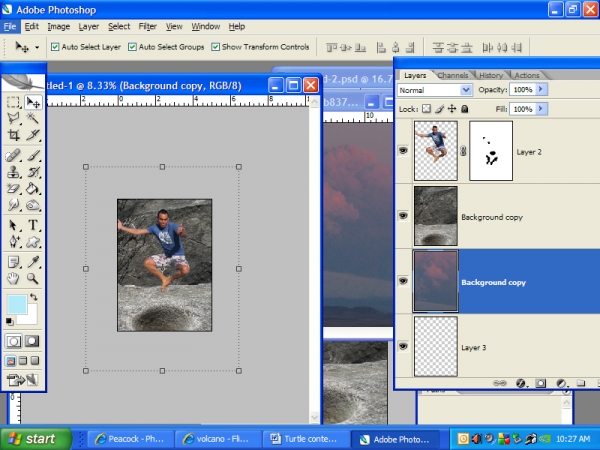Screen dimensions: 600x450
Task: Toggle Auto Select Layer checkbox
Action: click(55, 47)
